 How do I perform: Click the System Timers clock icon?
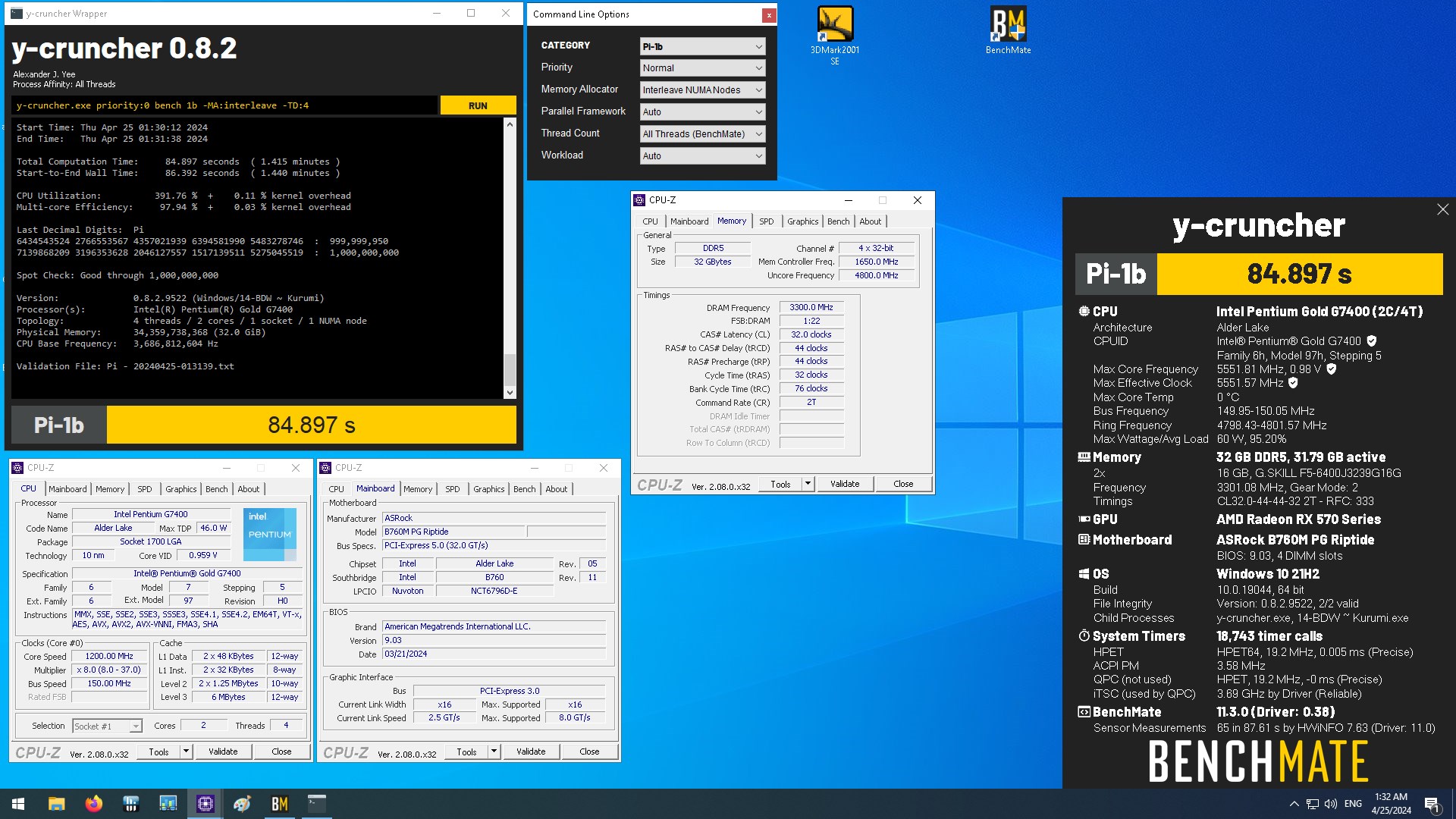1084,636
